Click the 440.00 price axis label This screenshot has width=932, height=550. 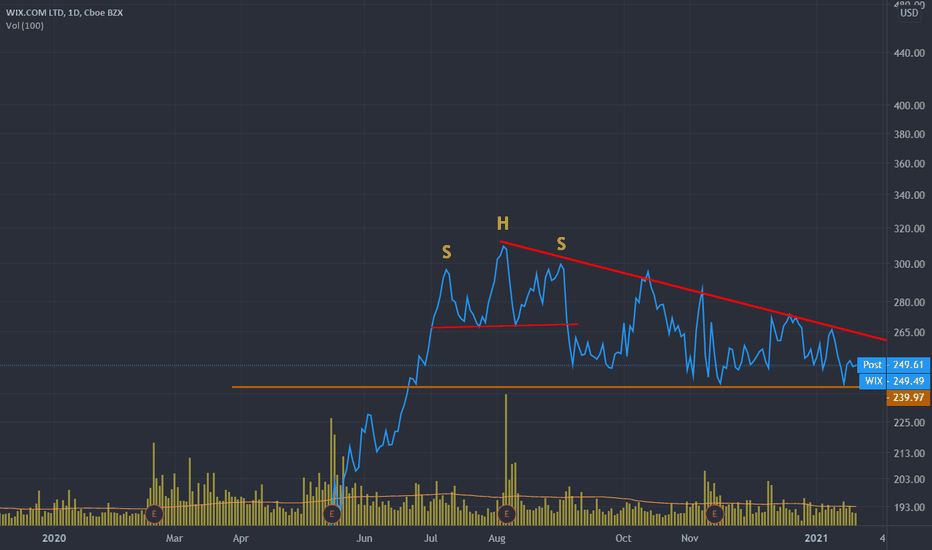tap(909, 53)
